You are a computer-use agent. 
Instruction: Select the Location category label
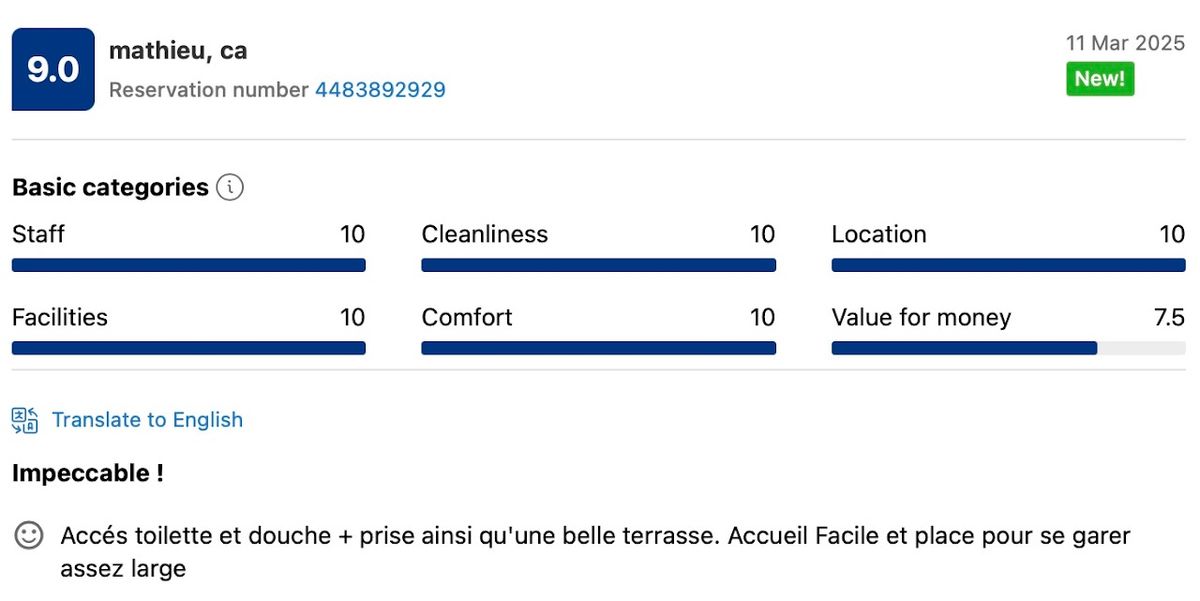879,234
